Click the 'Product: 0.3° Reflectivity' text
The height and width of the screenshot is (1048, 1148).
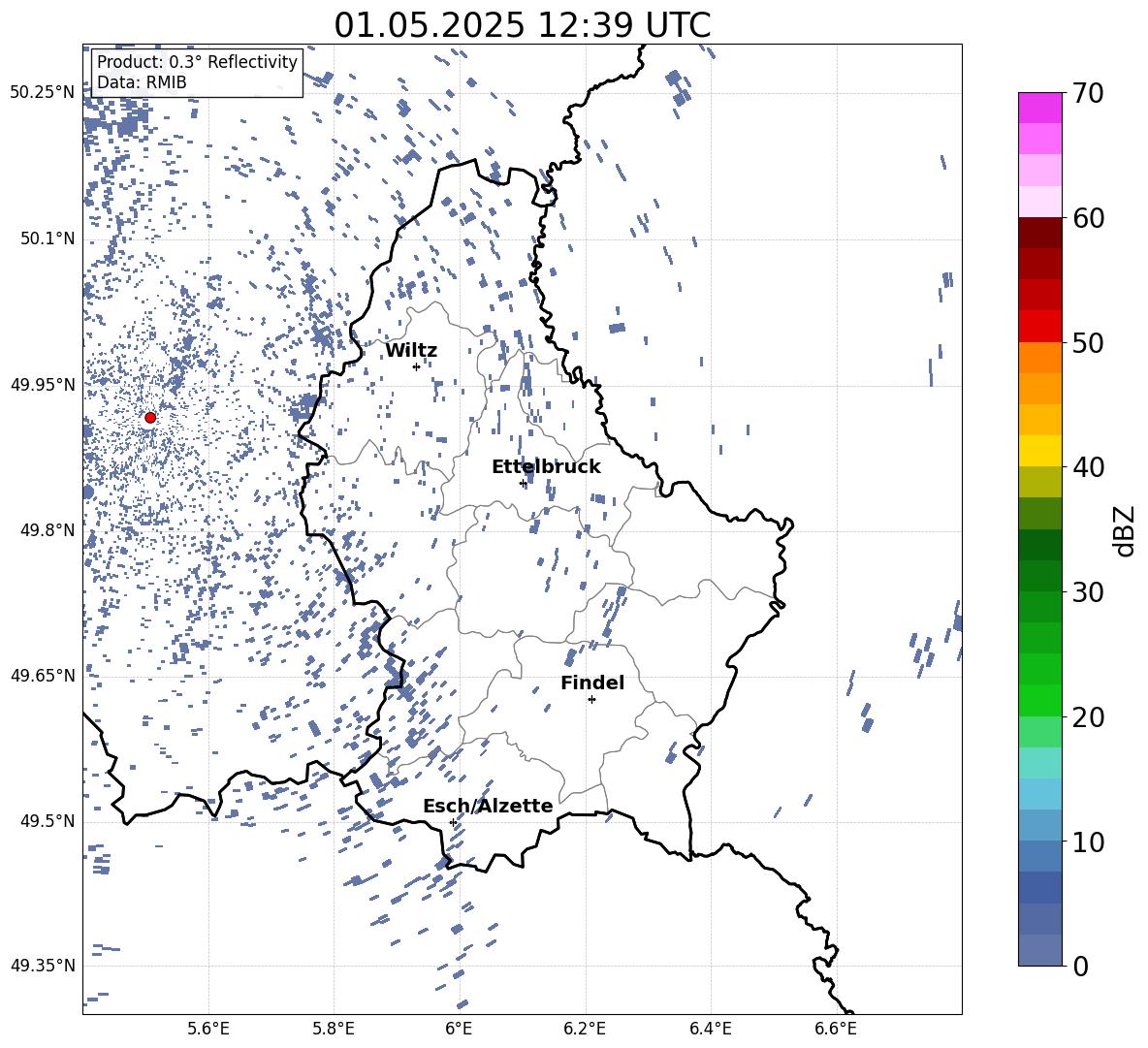(197, 61)
